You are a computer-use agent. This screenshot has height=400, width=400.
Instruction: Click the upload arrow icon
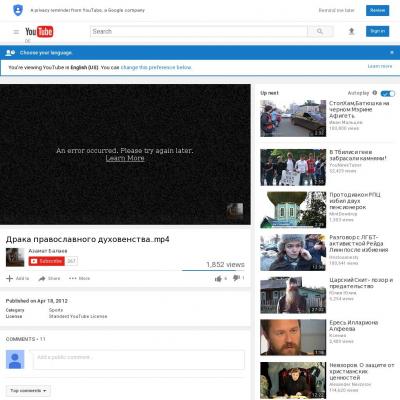coord(351,31)
